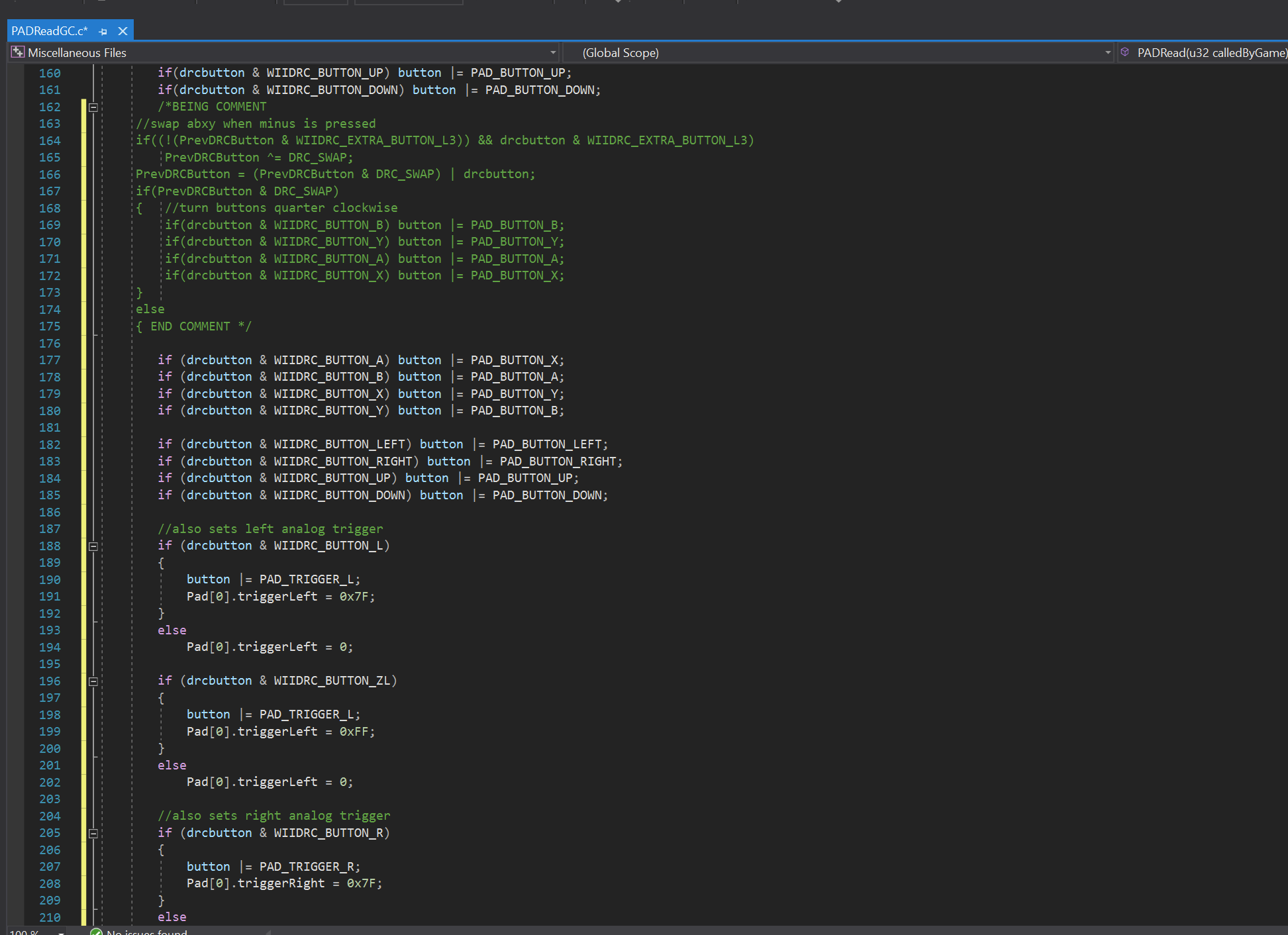
Task: Click DRC_SWAP on line 165
Action: click(317, 158)
